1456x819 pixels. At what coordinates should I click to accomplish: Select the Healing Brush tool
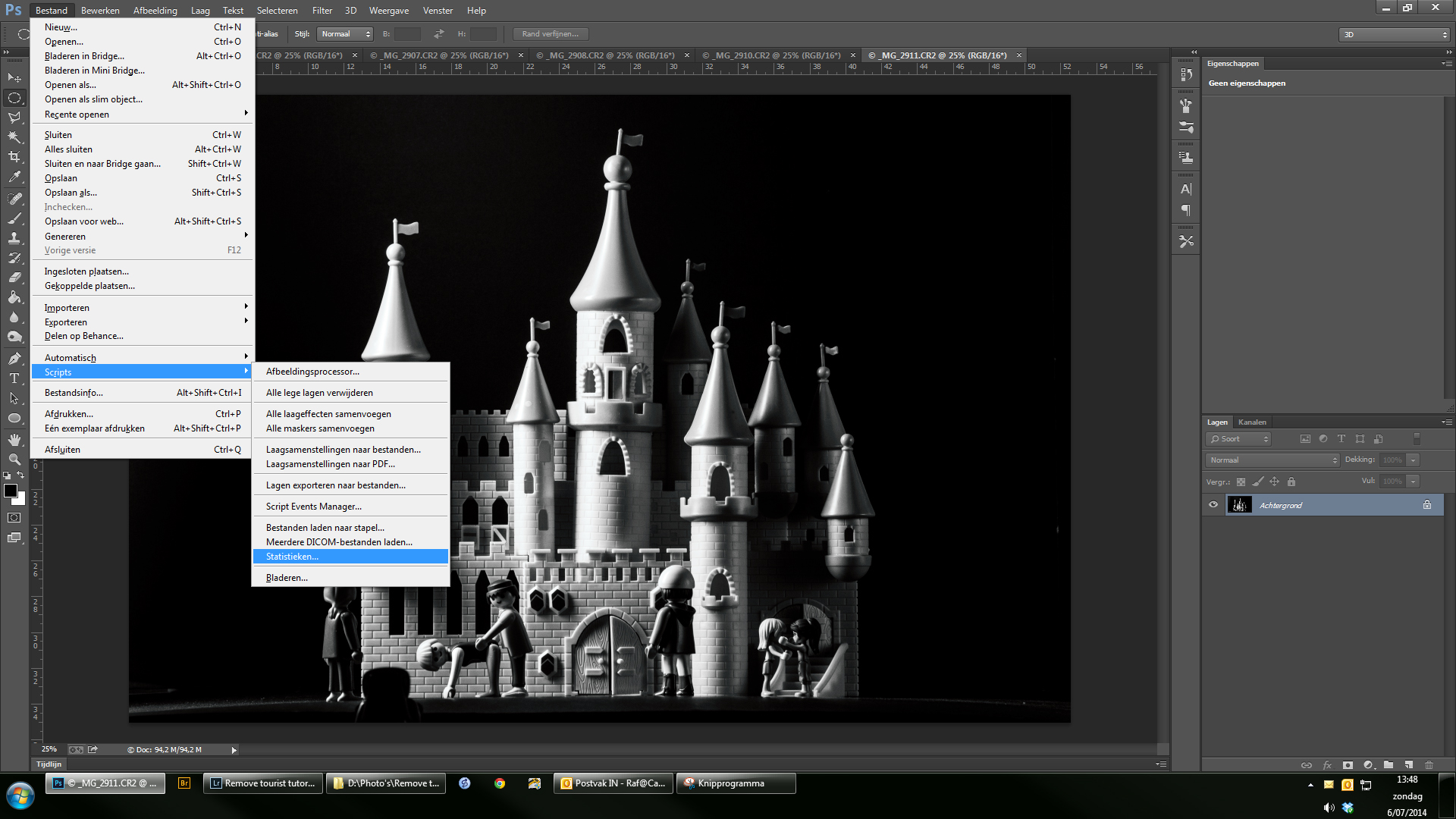14,199
